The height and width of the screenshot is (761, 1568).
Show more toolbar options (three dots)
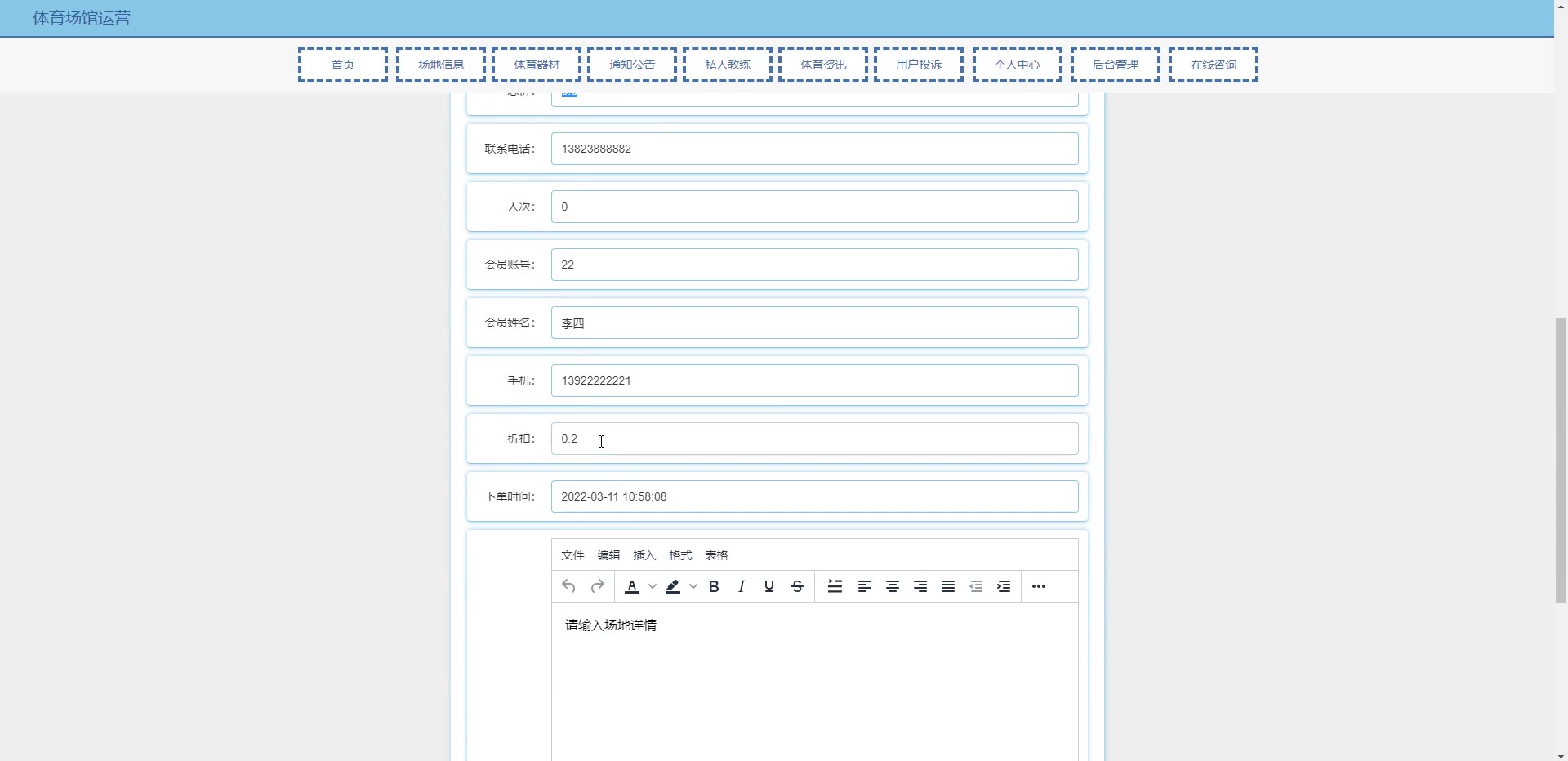(x=1039, y=586)
